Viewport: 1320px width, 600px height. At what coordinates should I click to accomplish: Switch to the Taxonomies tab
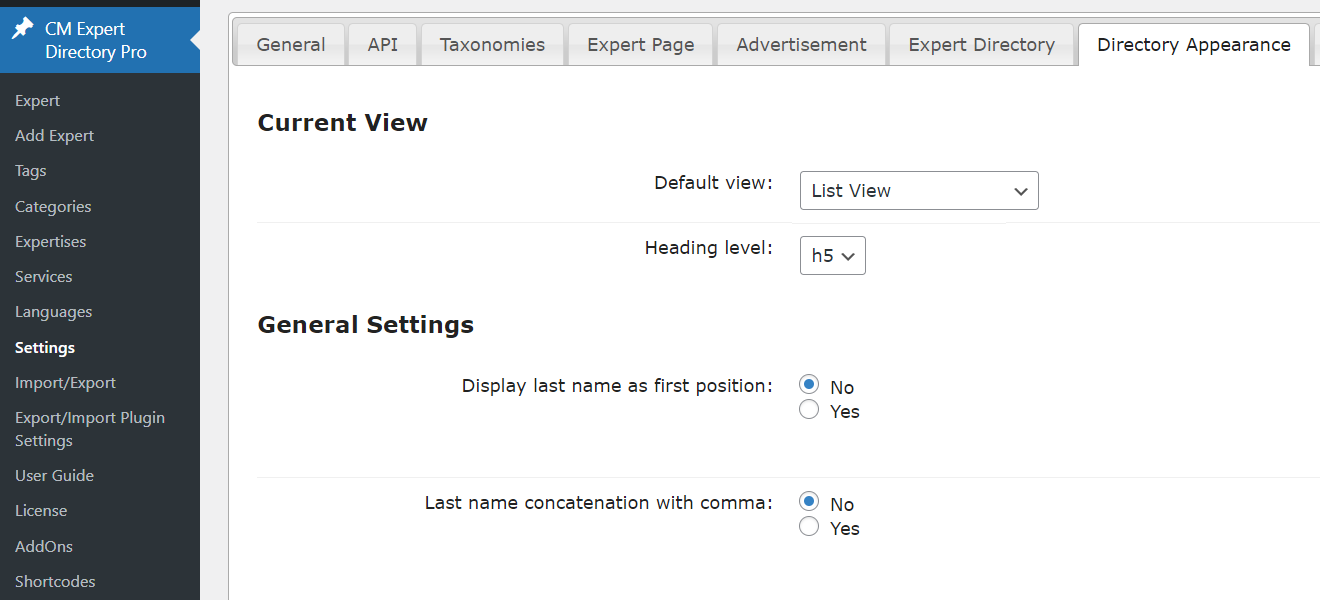492,45
